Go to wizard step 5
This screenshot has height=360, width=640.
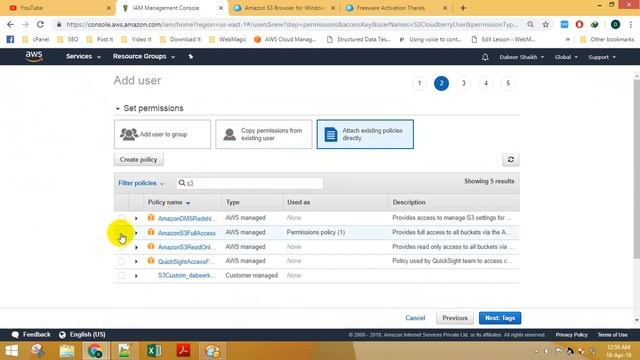pos(508,83)
